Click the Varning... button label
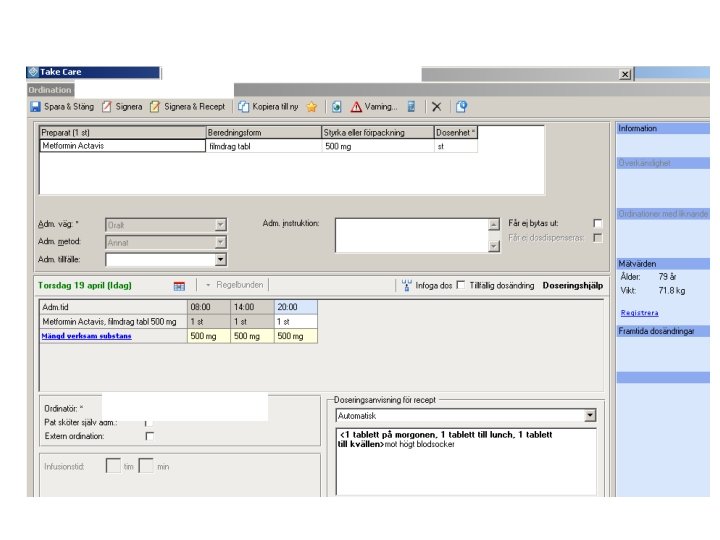The height and width of the screenshot is (540, 720). [x=381, y=107]
